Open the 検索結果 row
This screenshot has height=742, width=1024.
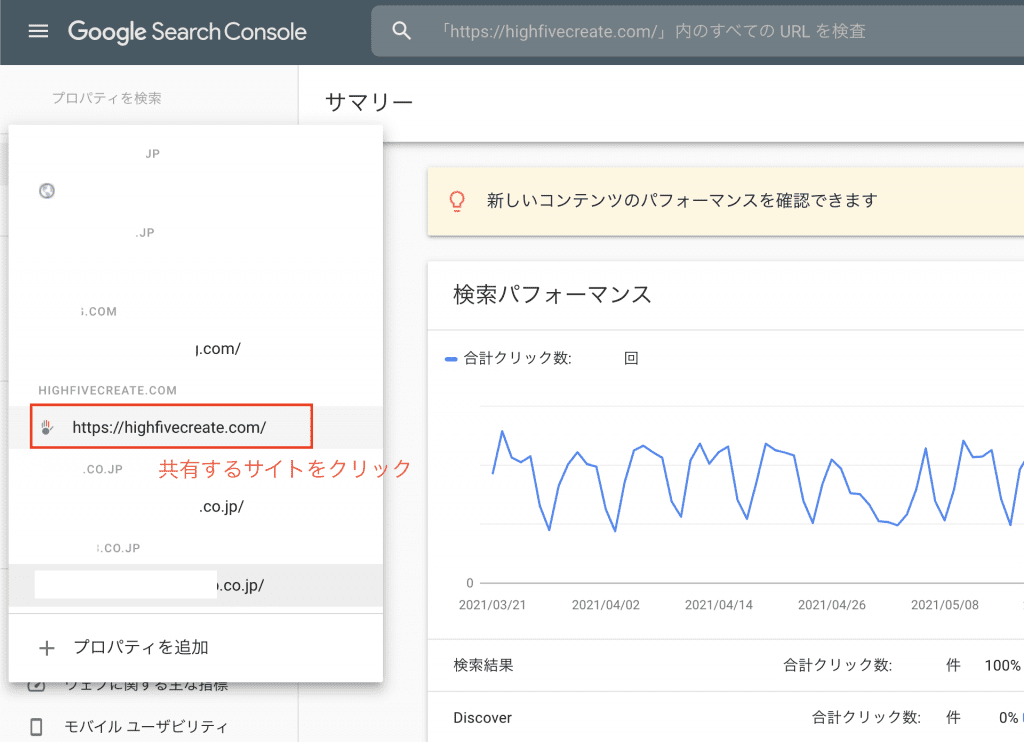pyautogui.click(x=726, y=666)
